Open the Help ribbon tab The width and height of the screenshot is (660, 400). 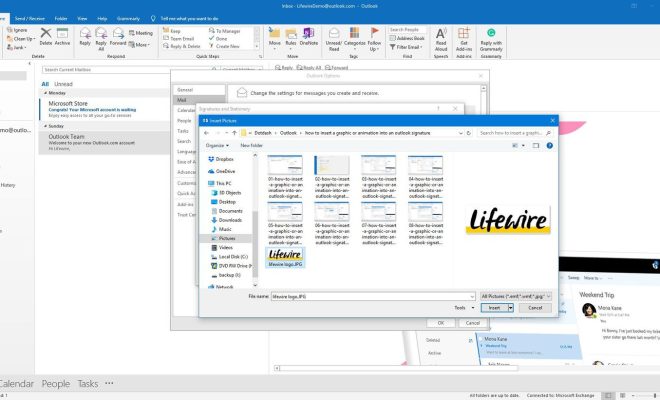coord(102,19)
